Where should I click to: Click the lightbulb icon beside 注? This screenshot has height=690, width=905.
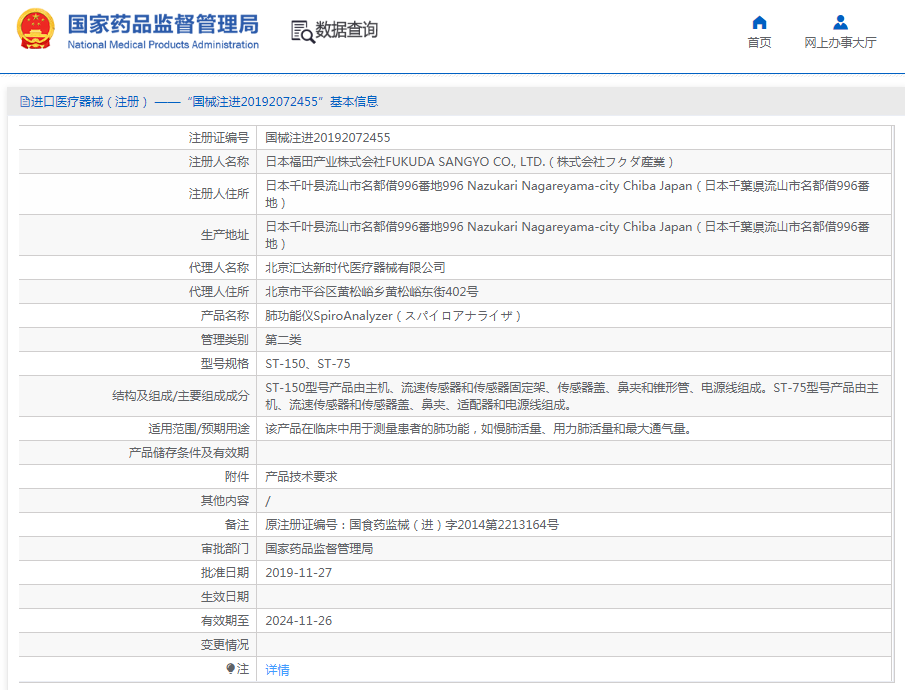(230, 669)
